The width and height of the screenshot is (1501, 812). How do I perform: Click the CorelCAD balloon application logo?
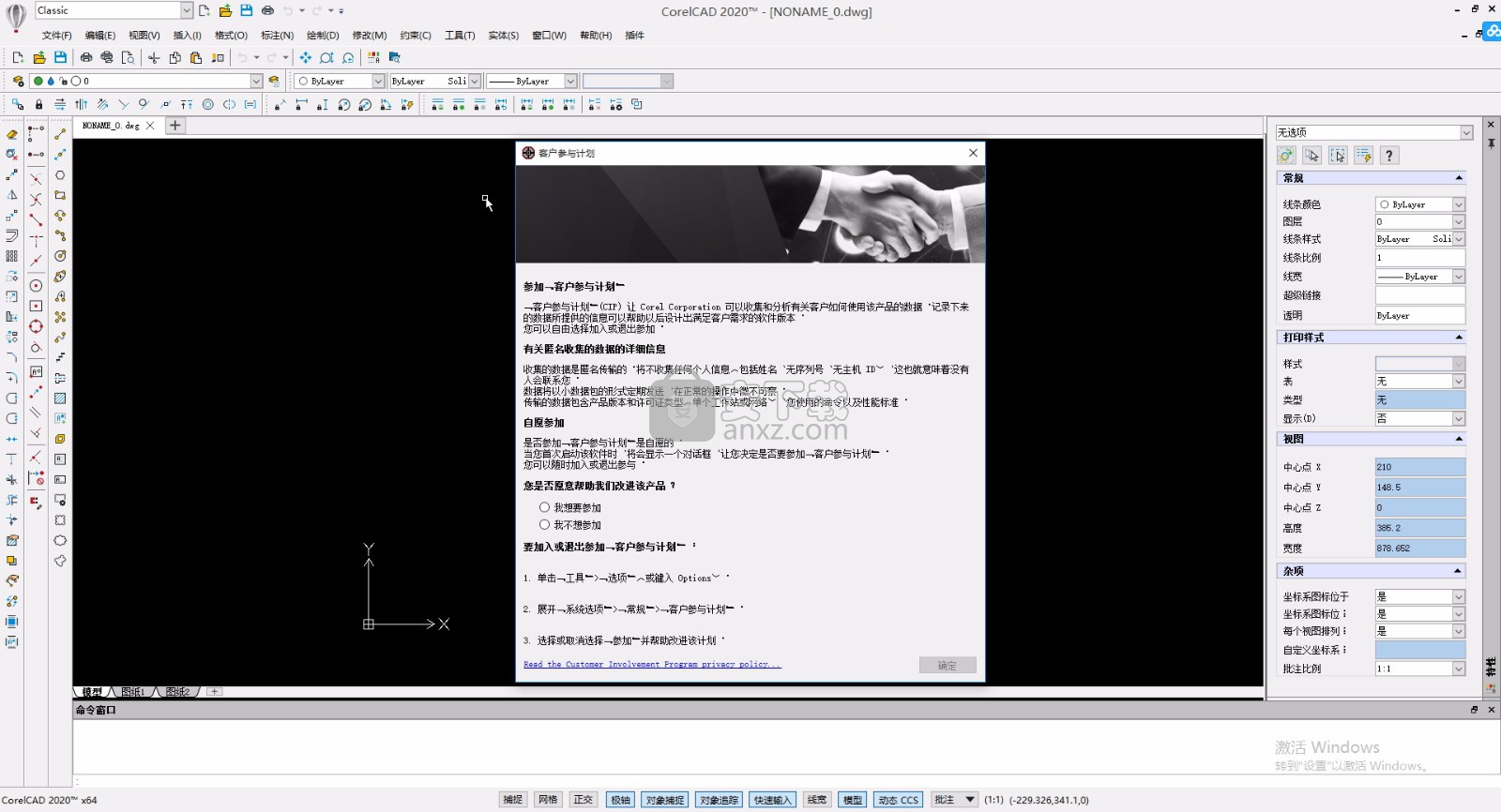pos(16,18)
